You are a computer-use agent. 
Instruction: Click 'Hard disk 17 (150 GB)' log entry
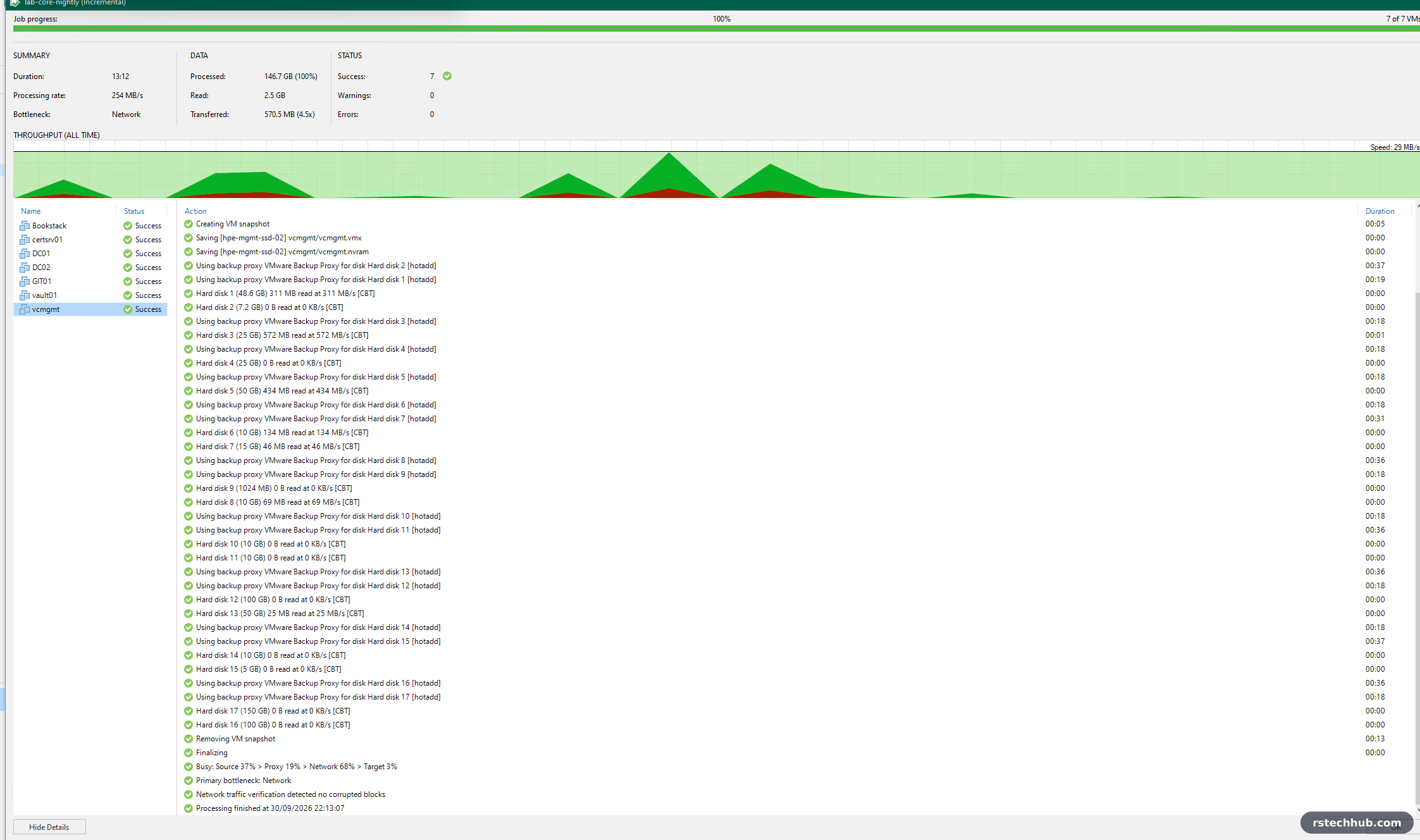(x=273, y=711)
